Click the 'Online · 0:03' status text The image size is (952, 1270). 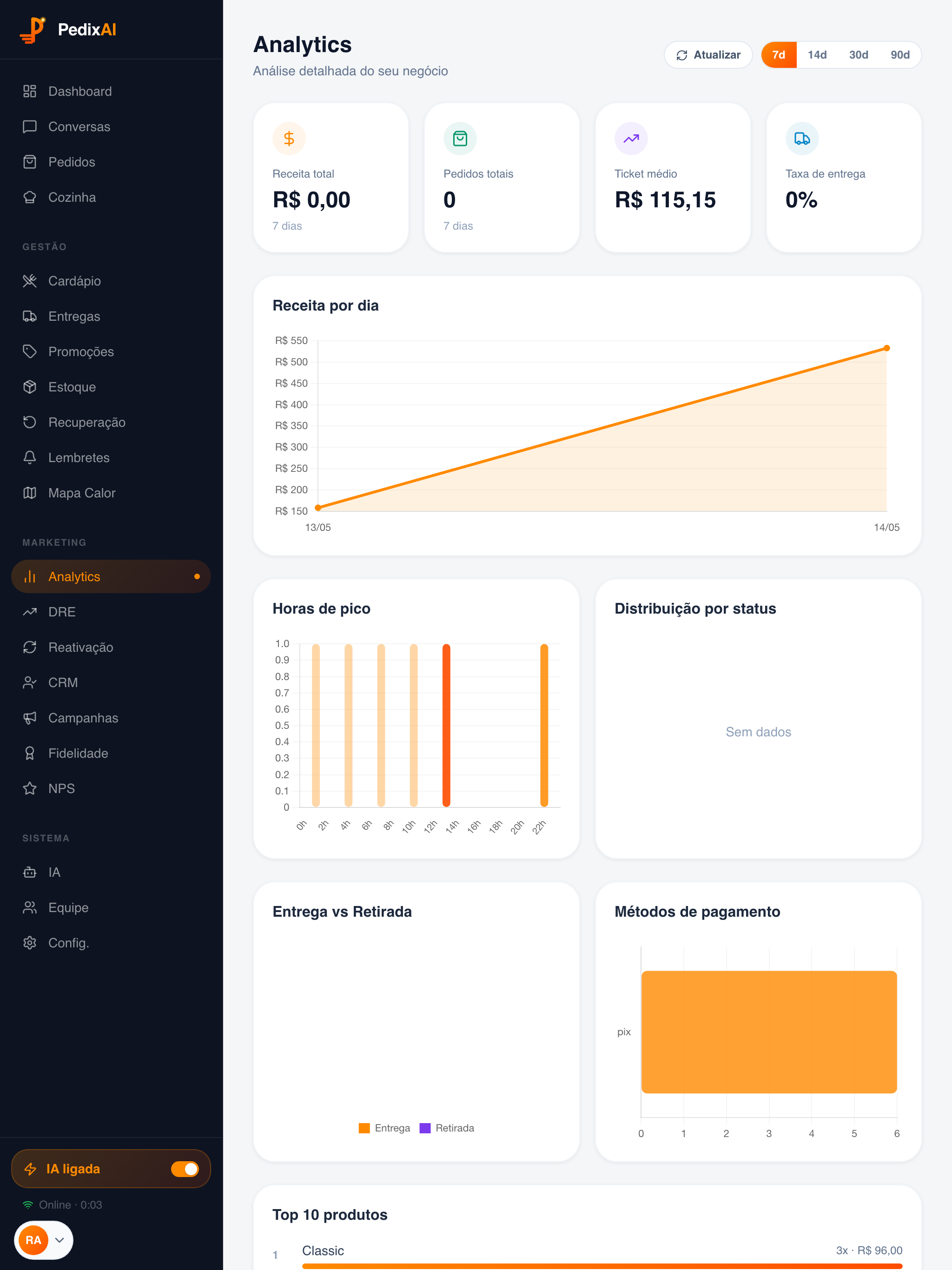point(71,1205)
